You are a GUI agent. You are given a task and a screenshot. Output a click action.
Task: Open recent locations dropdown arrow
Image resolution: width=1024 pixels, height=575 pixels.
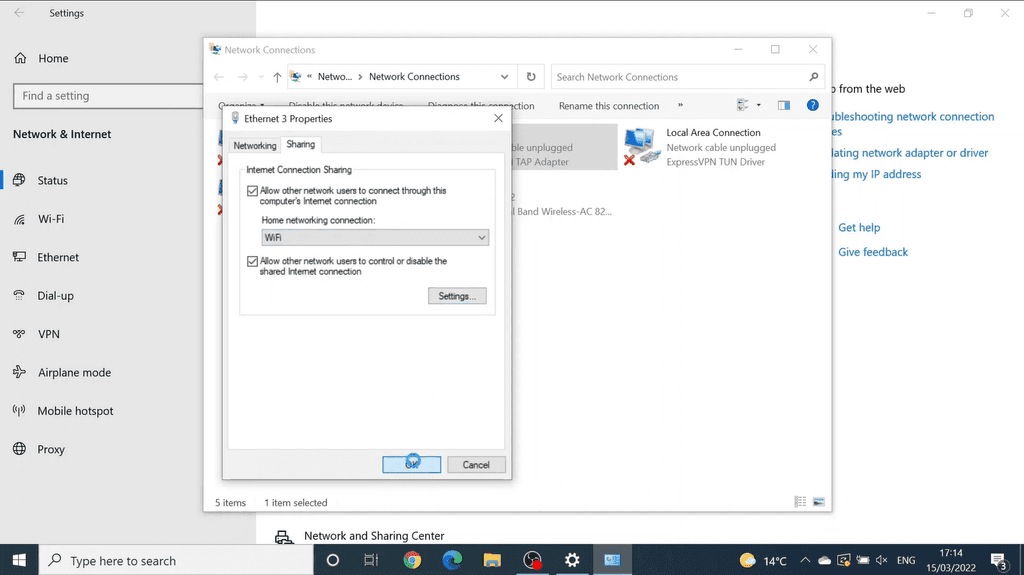261,77
